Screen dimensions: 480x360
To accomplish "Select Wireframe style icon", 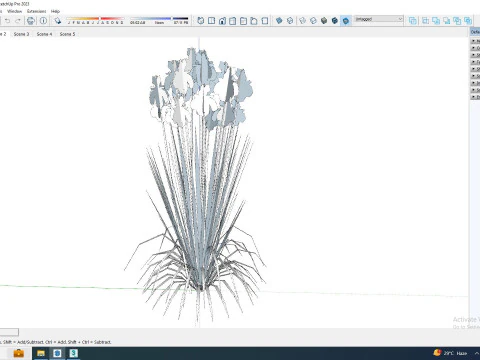I will tap(302, 21).
